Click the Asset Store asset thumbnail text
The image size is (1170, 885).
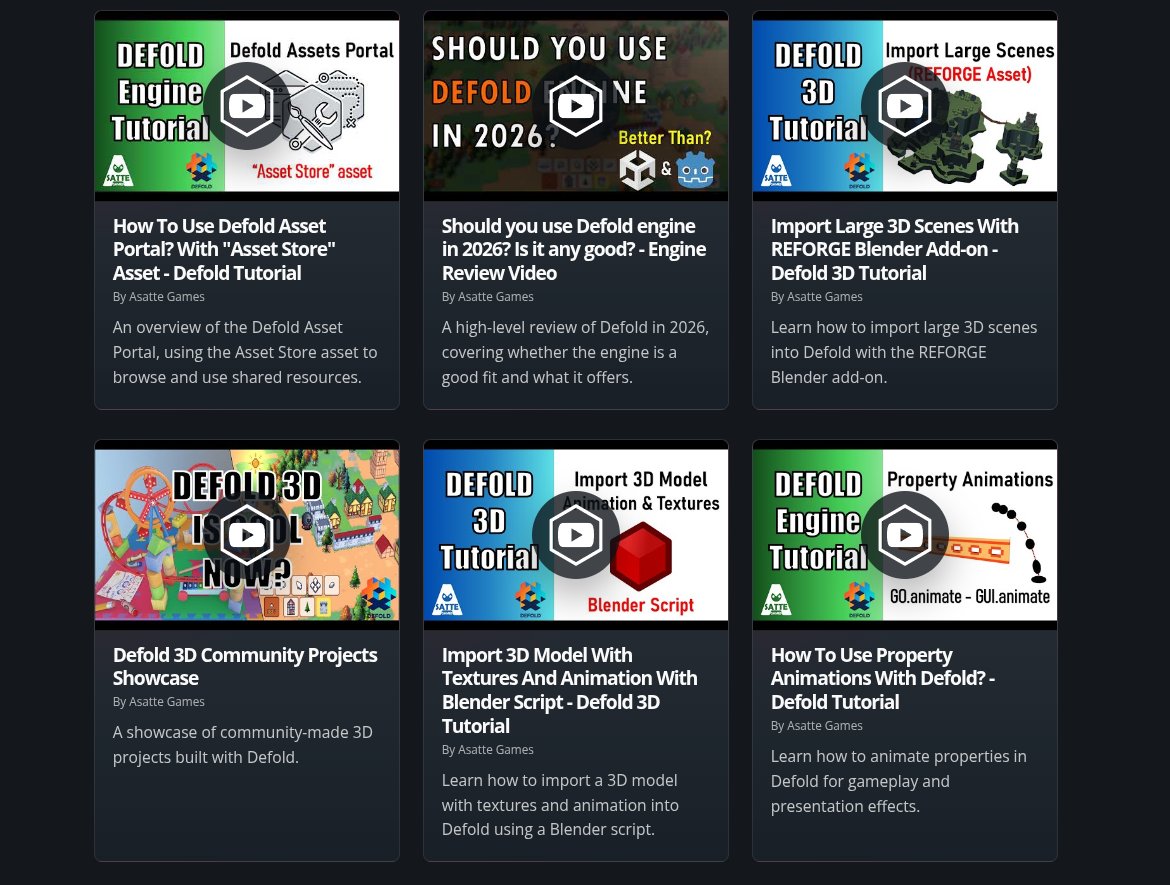point(313,172)
